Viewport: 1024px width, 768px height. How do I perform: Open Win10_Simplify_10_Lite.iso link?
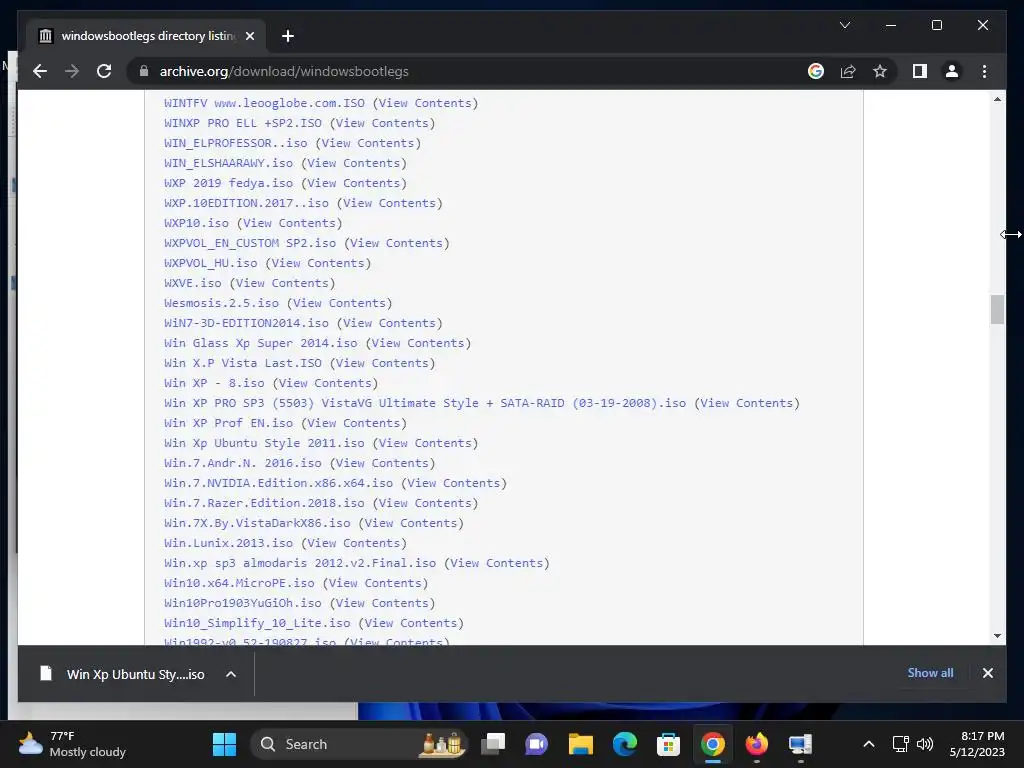(x=257, y=623)
